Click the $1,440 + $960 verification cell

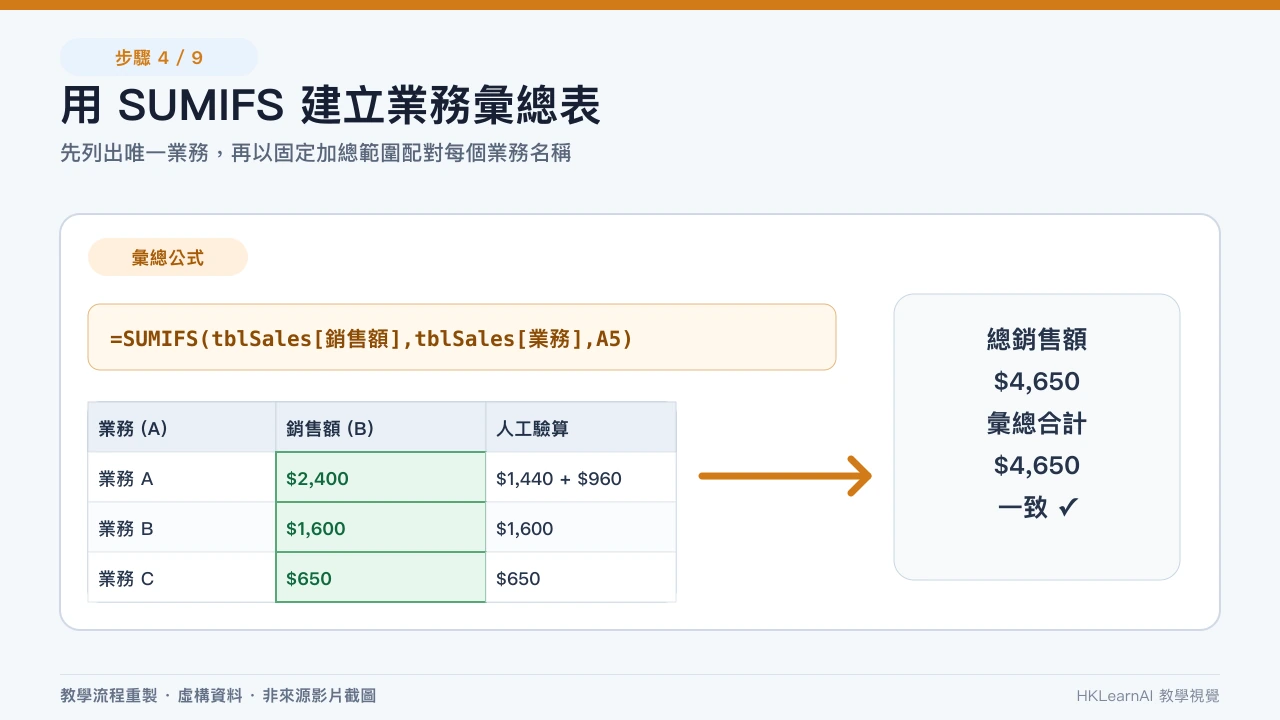coord(581,478)
